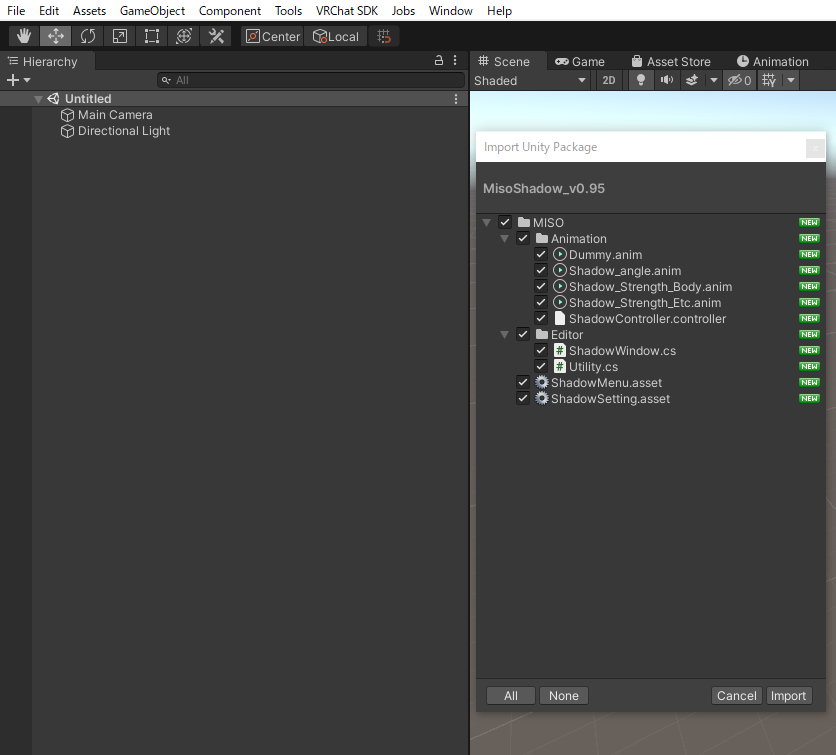Switch to Asset Store tab

coord(671,61)
